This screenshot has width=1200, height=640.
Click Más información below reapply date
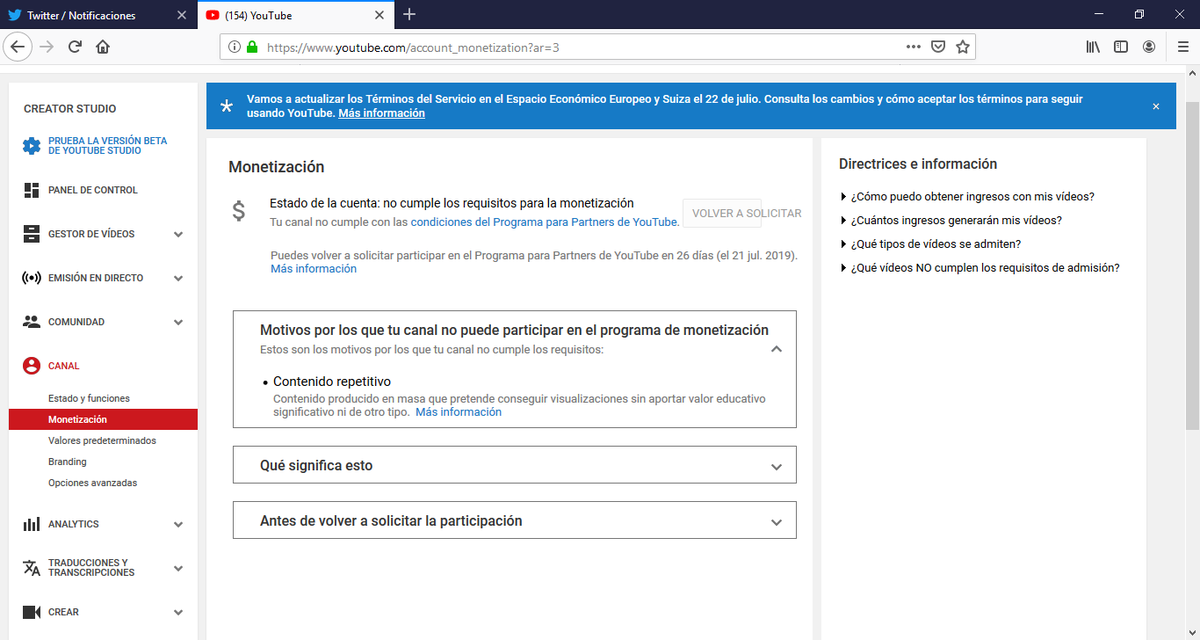(313, 269)
